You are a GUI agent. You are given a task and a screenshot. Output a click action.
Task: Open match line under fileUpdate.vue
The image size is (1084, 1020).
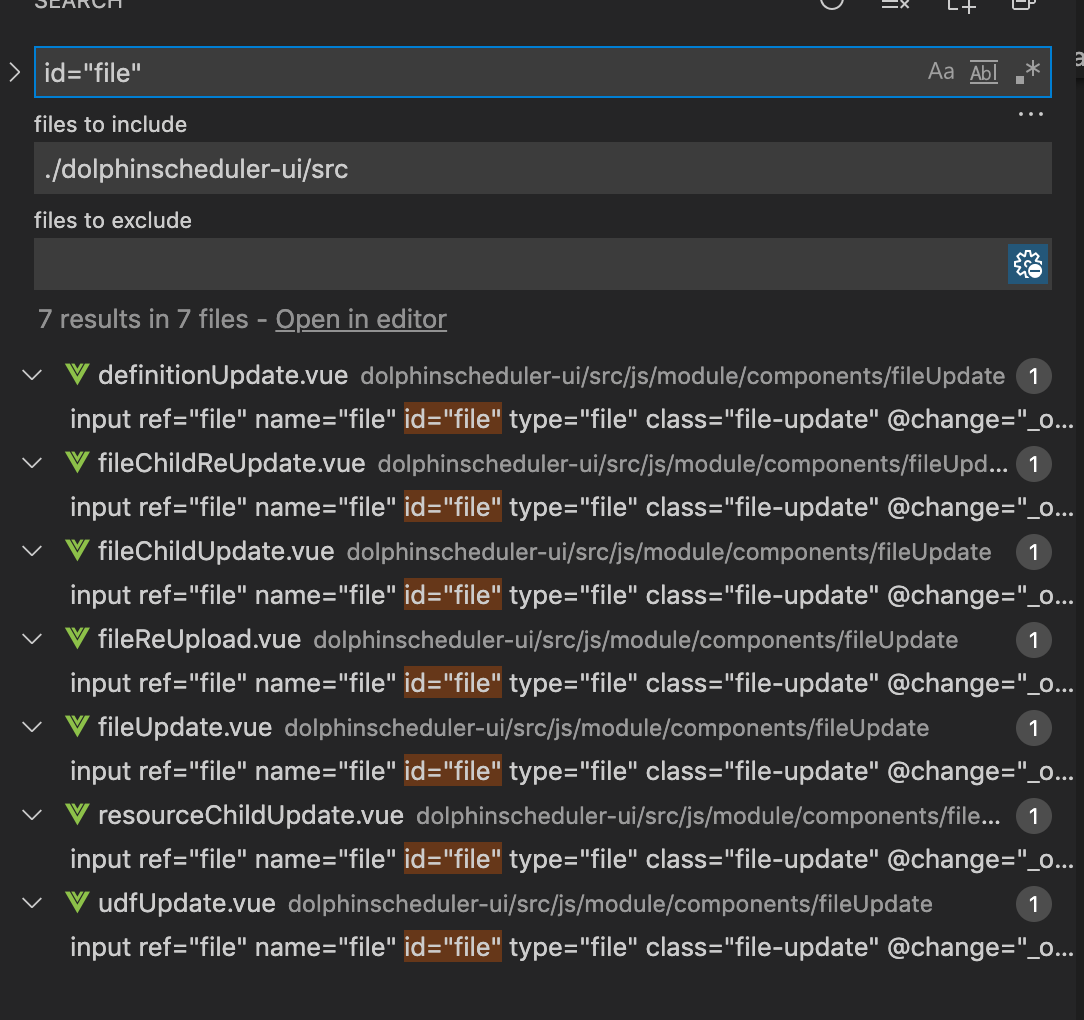click(572, 771)
